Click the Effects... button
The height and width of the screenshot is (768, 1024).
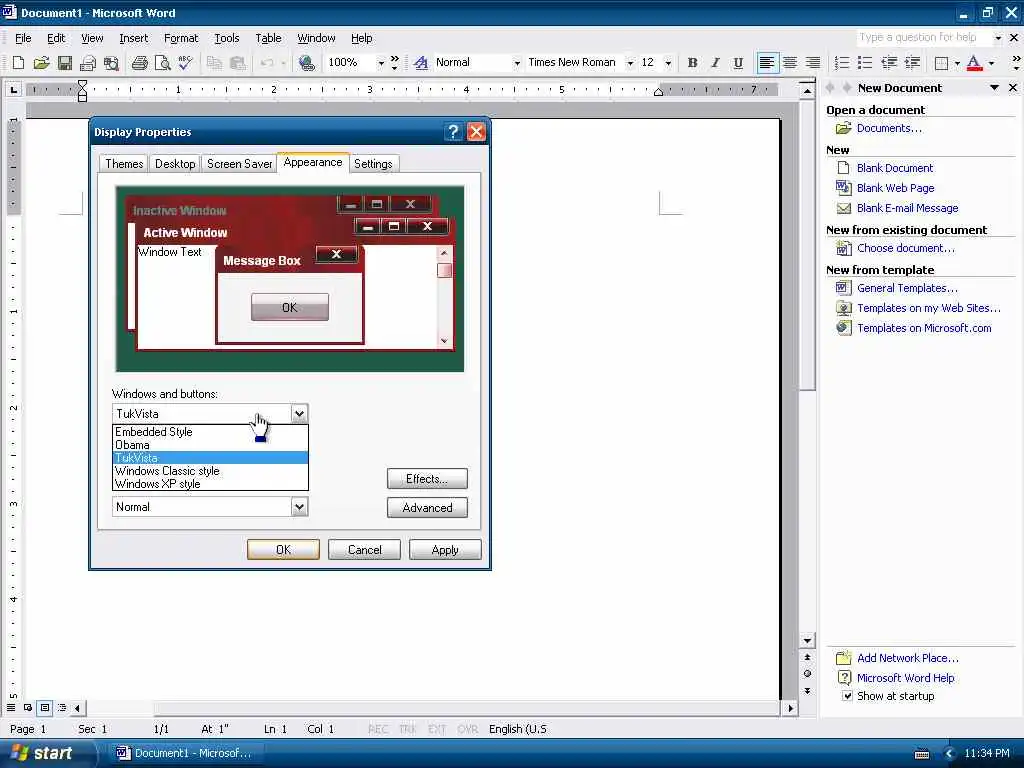coord(427,479)
